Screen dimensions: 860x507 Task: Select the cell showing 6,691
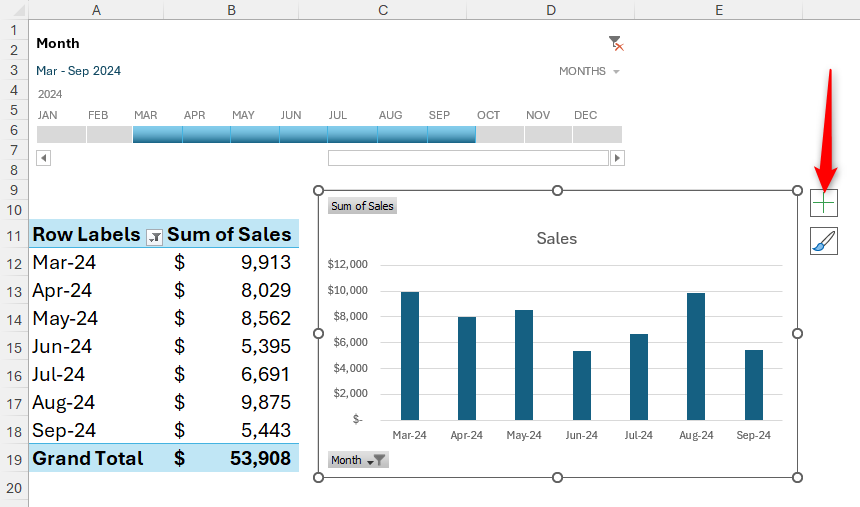(x=231, y=374)
